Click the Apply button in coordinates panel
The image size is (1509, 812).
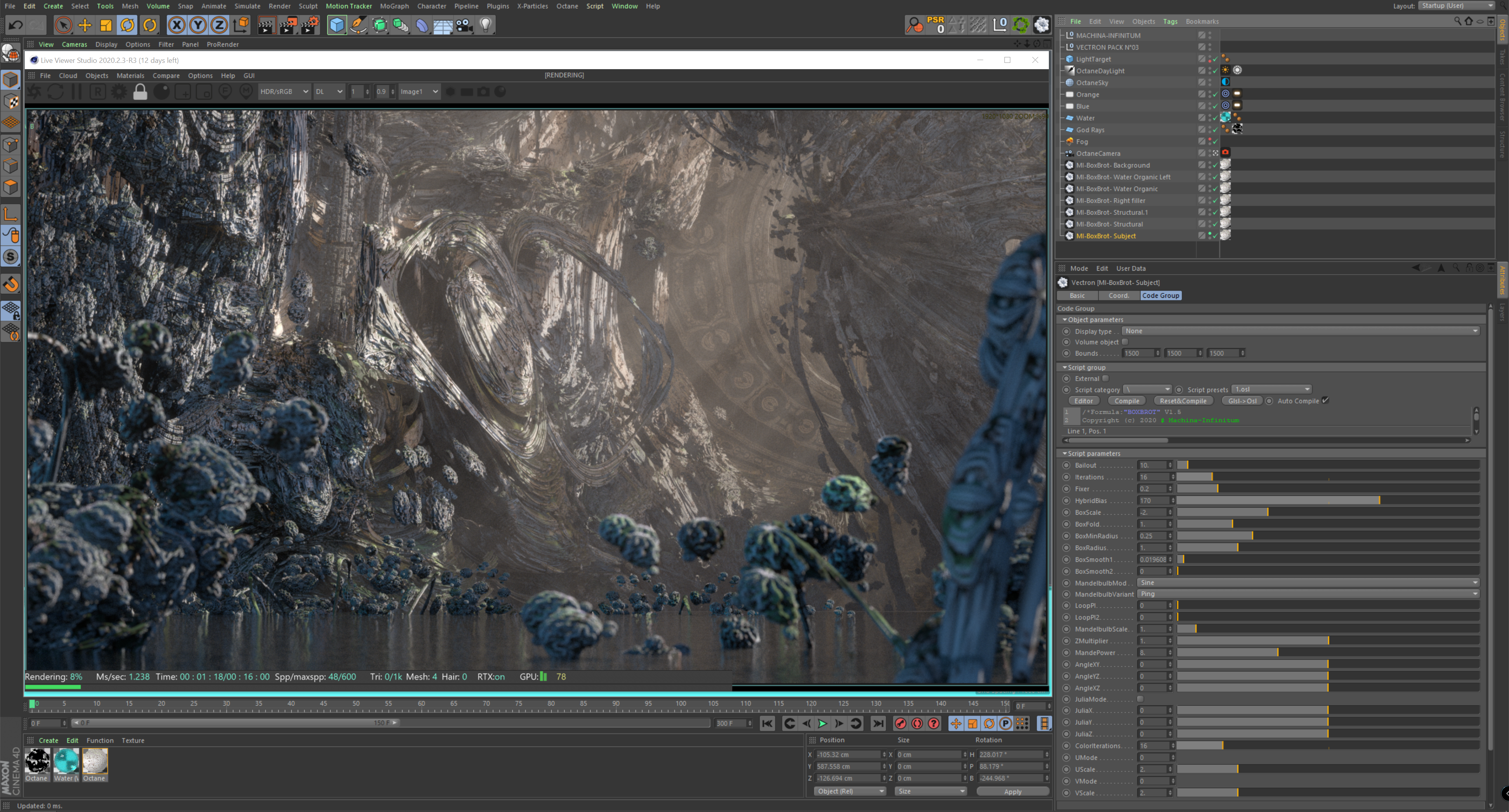tap(1012, 792)
